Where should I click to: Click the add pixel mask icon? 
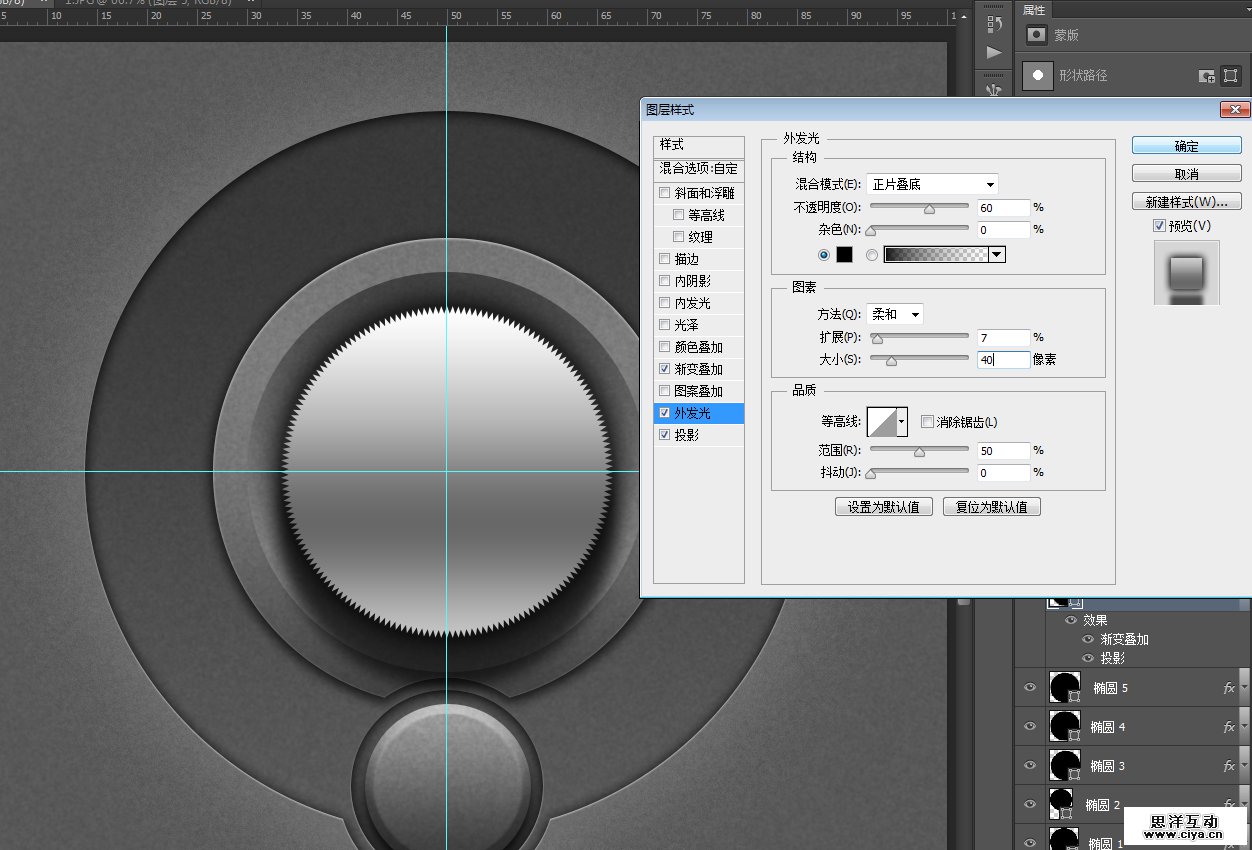point(1207,76)
